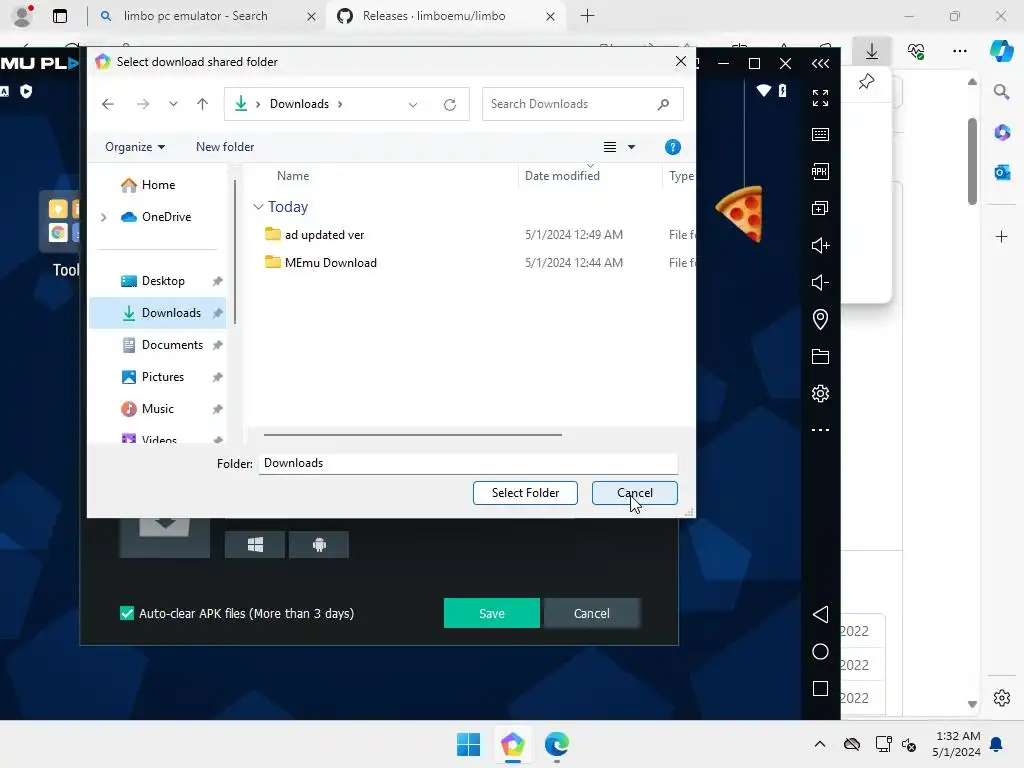The image size is (1024, 768).
Task: Expand address bar history dropdown
Action: coord(413,104)
